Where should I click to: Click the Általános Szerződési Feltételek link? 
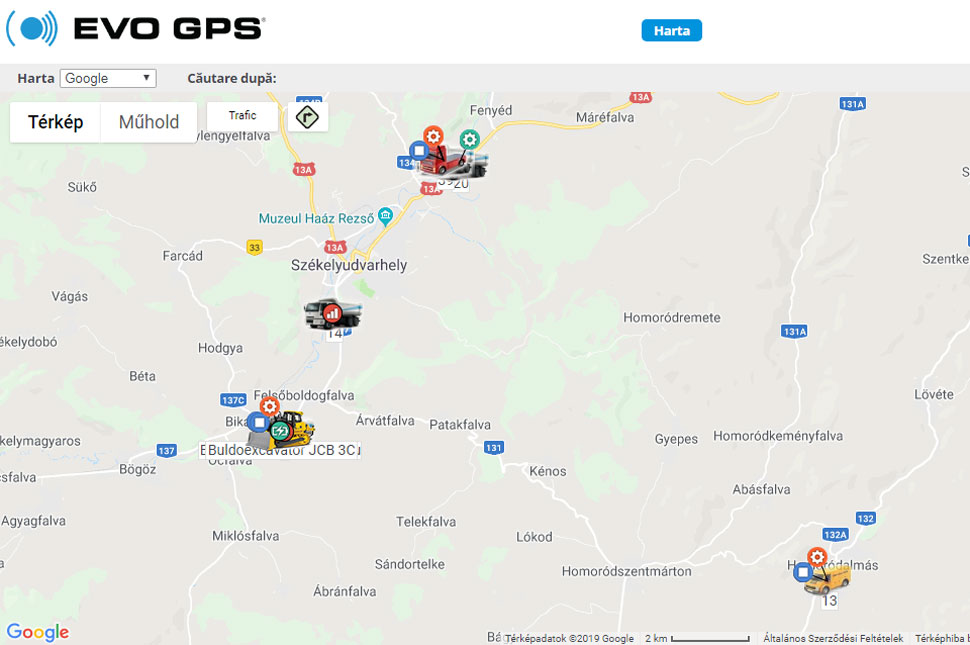coord(833,638)
